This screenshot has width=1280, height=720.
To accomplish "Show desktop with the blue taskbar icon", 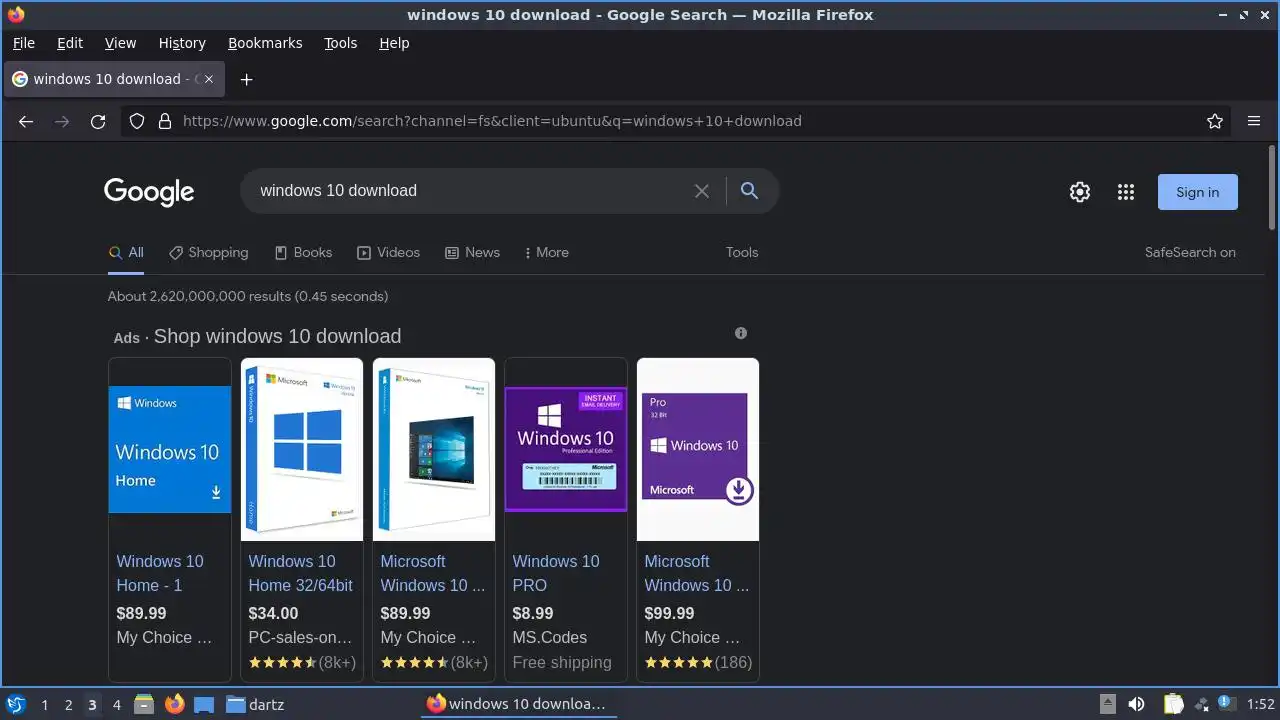I will pyautogui.click(x=204, y=705).
